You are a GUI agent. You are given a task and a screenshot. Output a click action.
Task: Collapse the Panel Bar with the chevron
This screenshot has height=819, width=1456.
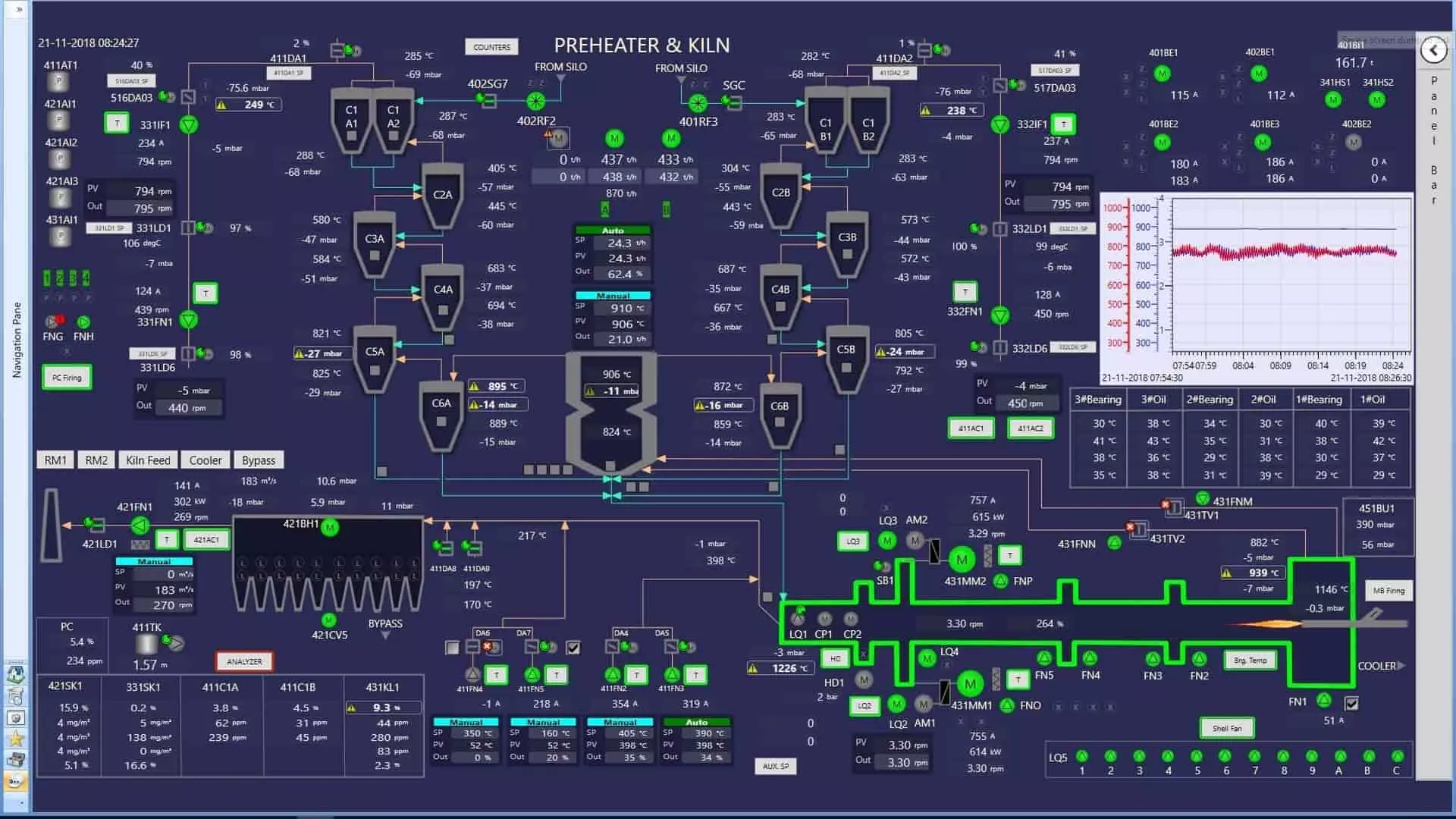click(x=1433, y=51)
